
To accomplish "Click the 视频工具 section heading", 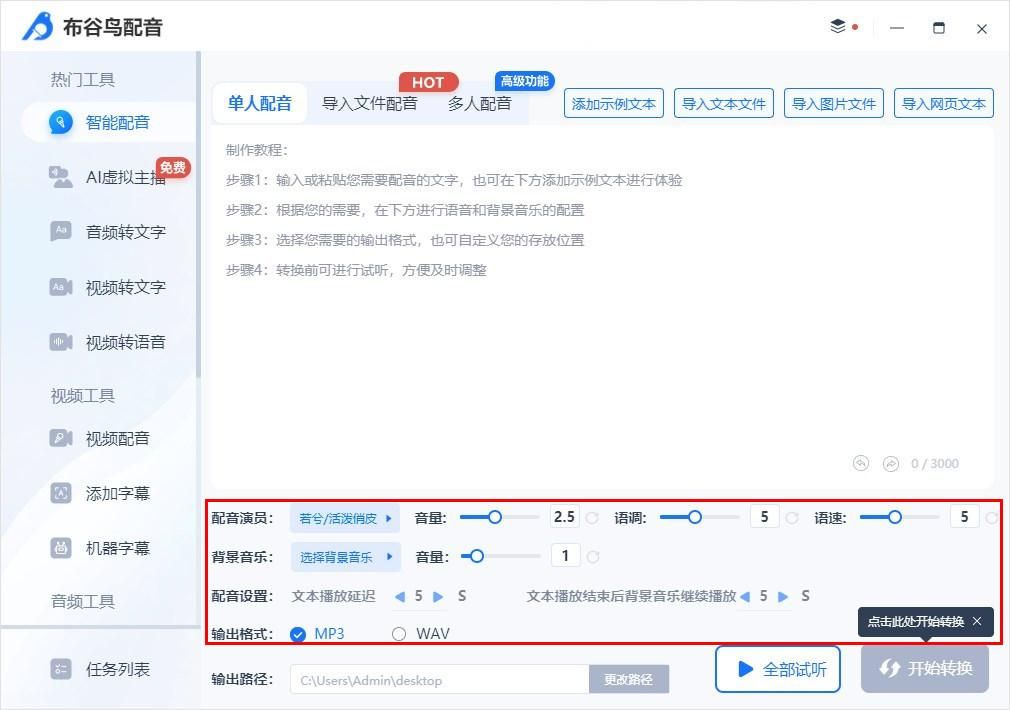I will point(82,396).
